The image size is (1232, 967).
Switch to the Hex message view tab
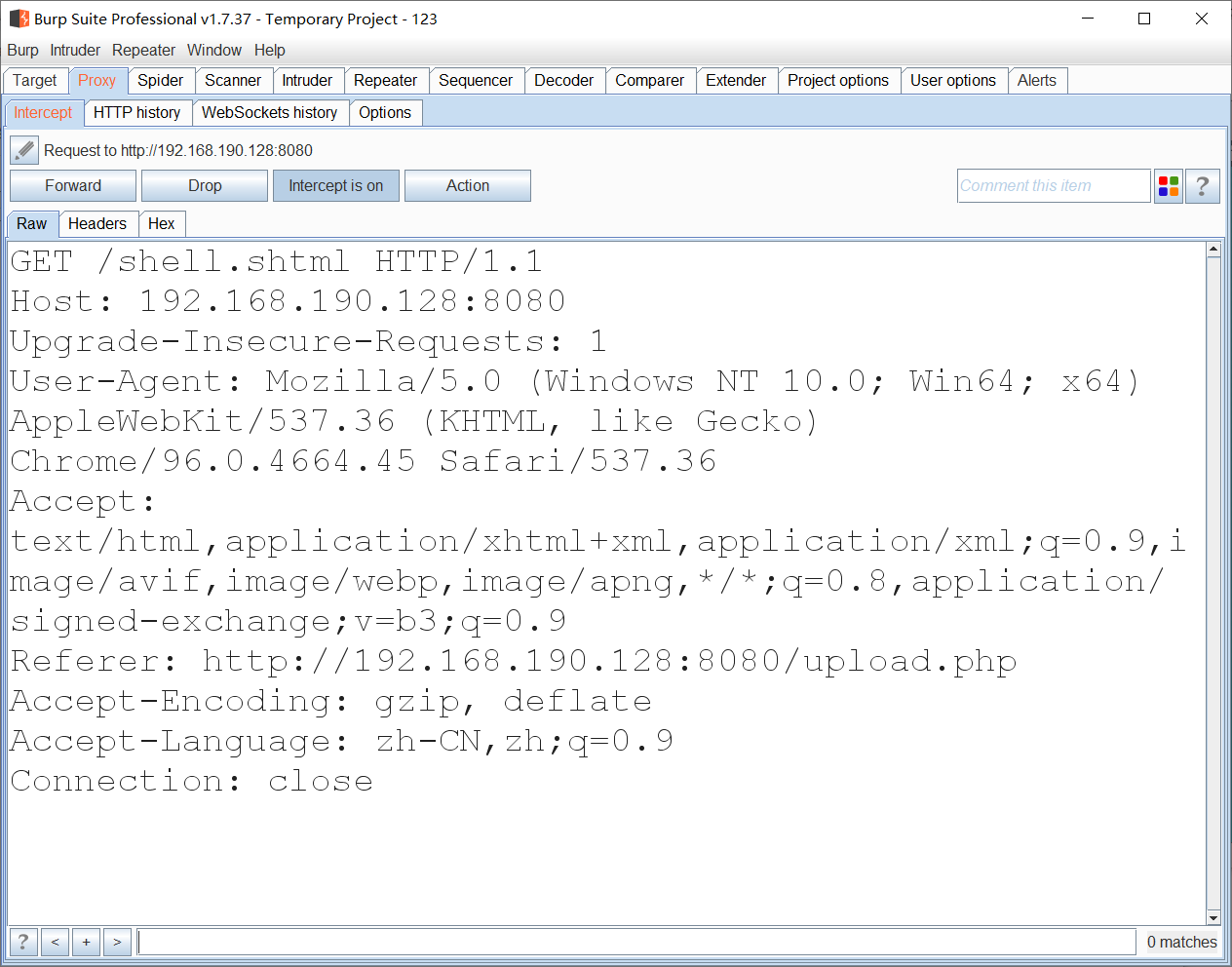[x=162, y=224]
